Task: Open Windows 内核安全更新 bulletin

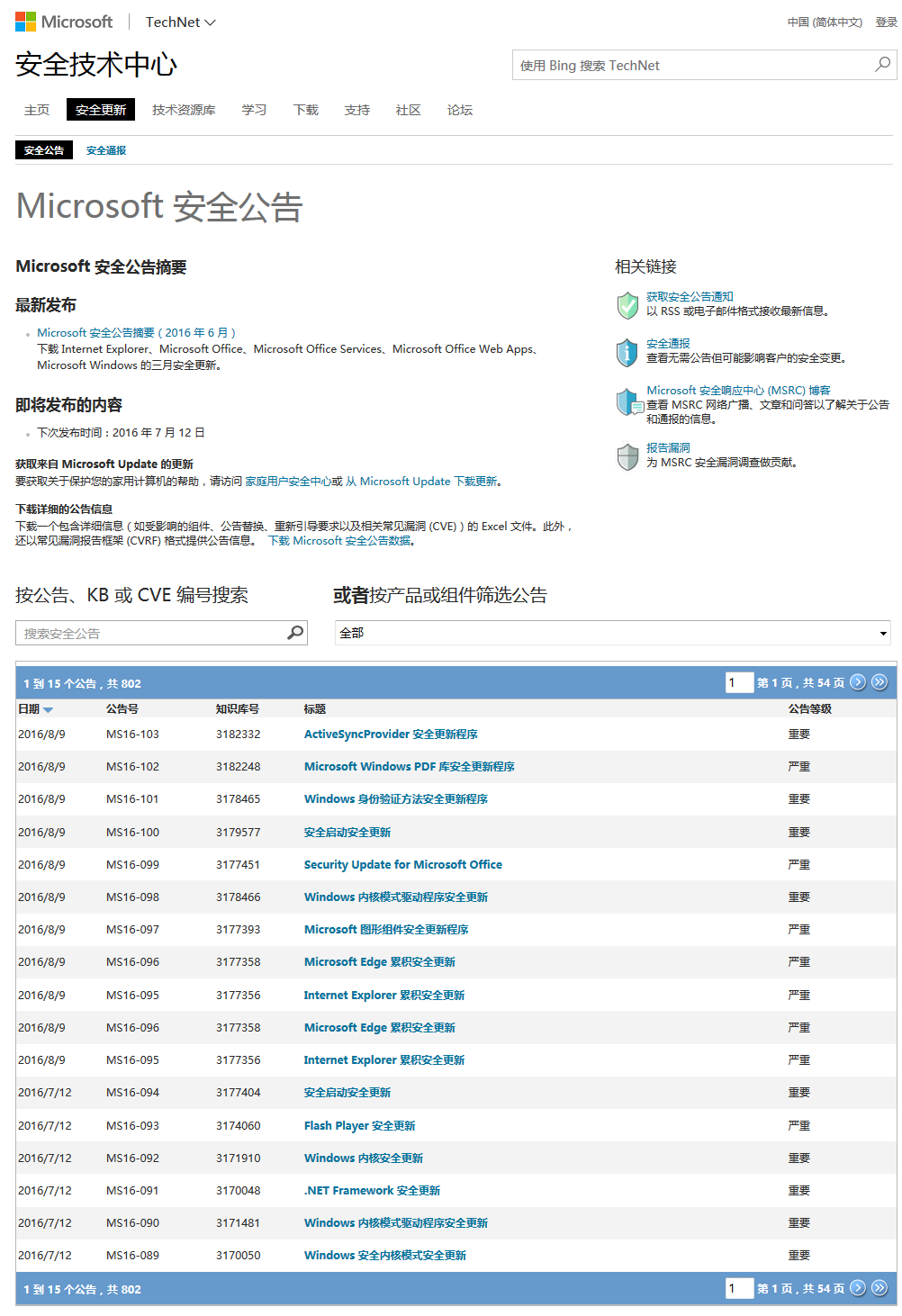Action: pyautogui.click(x=364, y=1158)
